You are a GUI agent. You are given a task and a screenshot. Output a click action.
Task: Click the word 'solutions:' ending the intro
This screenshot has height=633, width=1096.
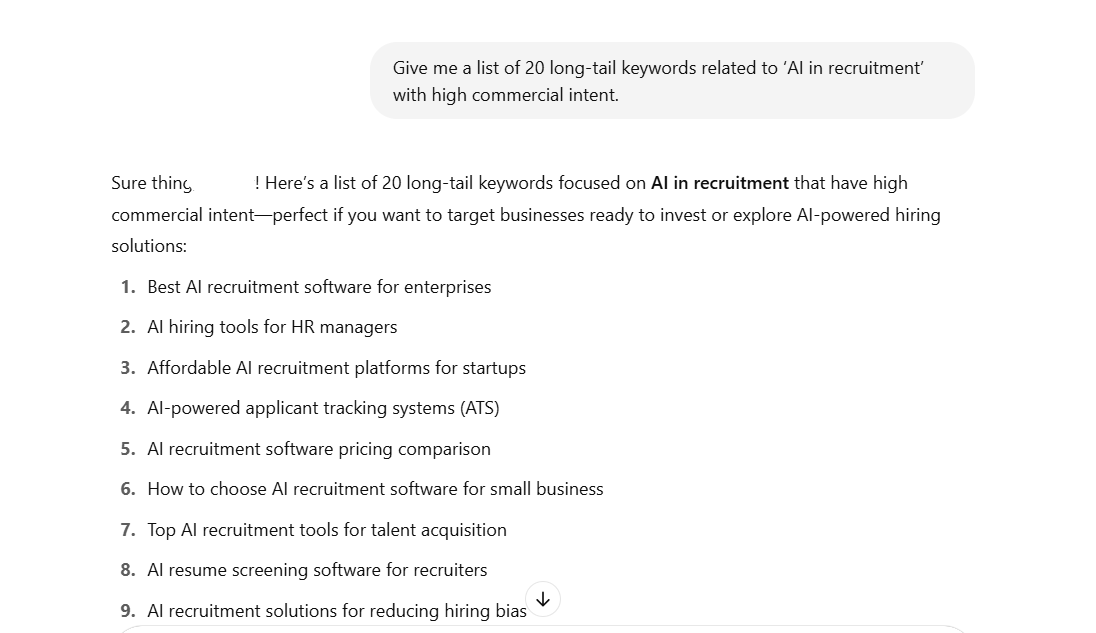[149, 246]
